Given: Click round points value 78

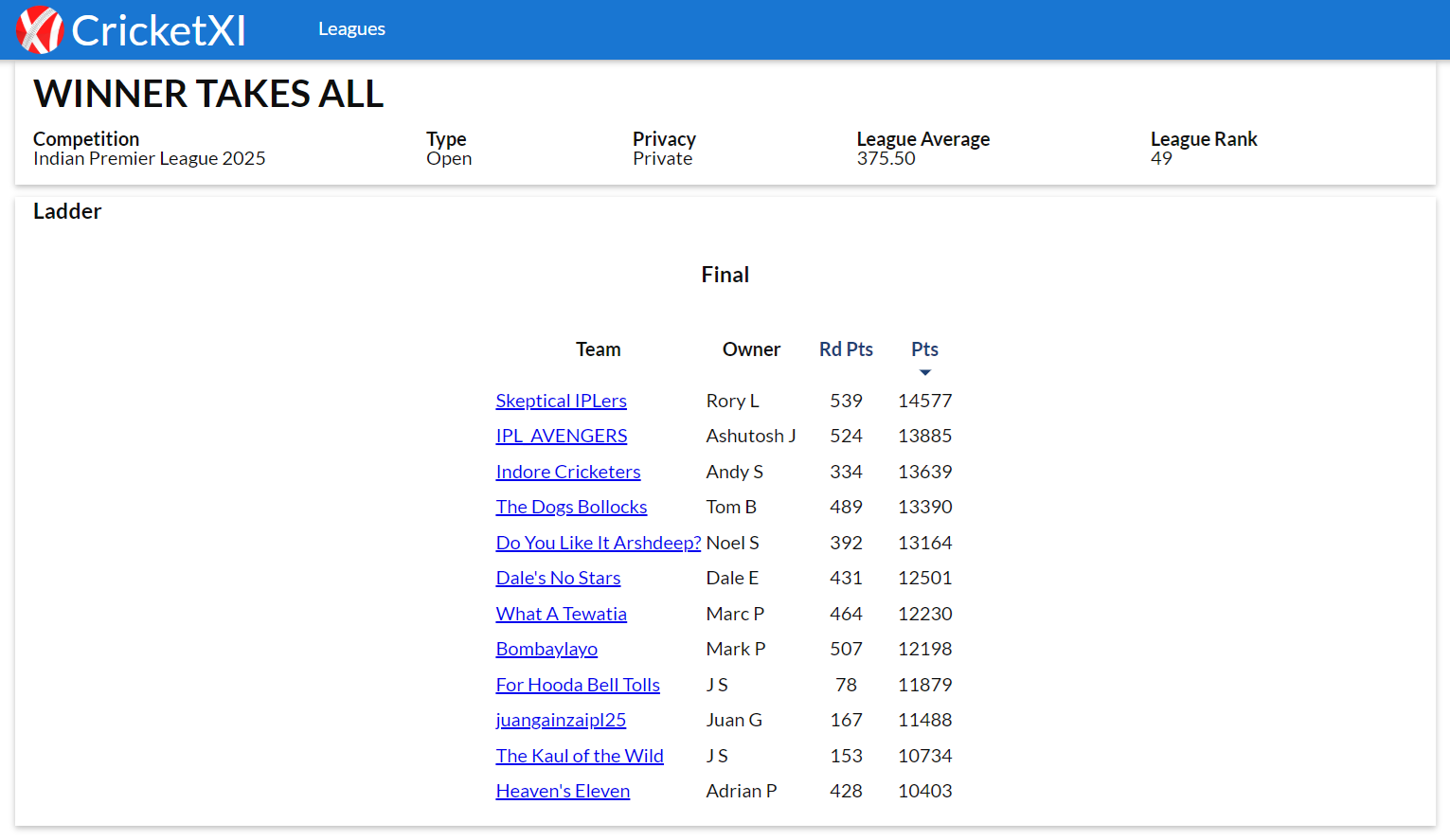Looking at the screenshot, I should [x=846, y=685].
